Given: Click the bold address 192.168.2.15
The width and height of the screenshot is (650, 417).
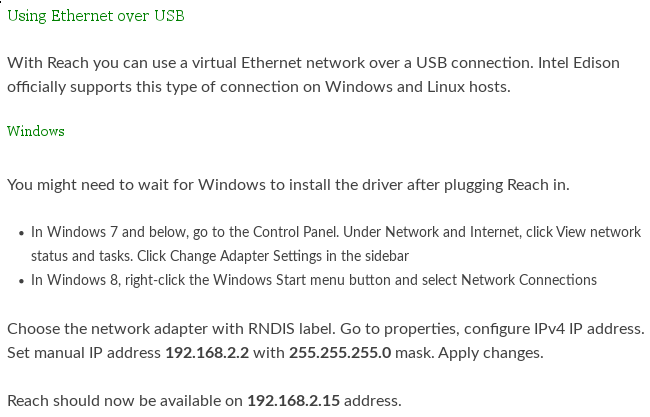Looking at the screenshot, I should click(293, 401).
